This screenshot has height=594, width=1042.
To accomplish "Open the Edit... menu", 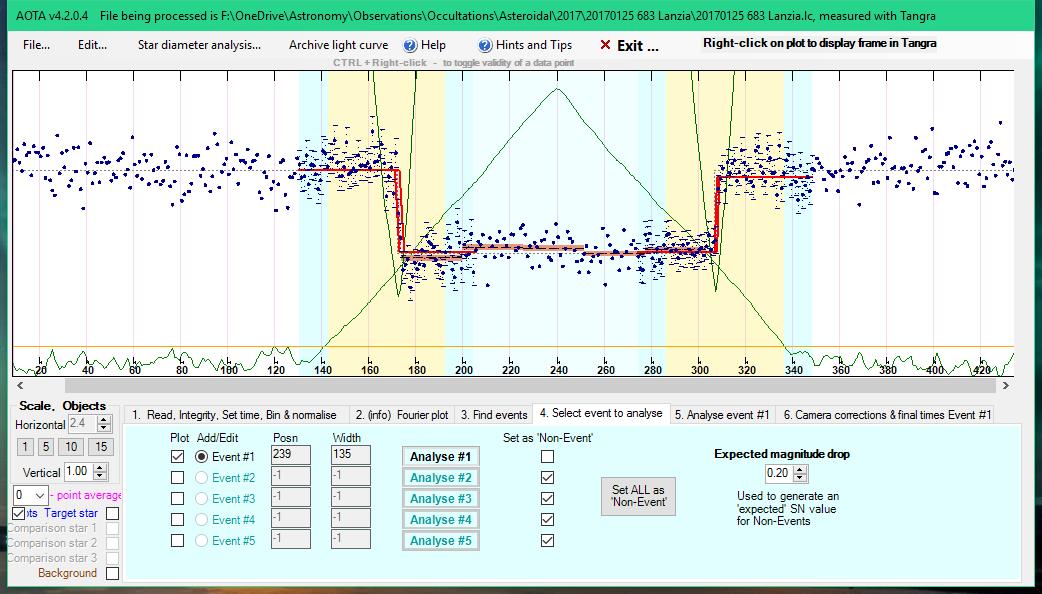I will tap(92, 45).
